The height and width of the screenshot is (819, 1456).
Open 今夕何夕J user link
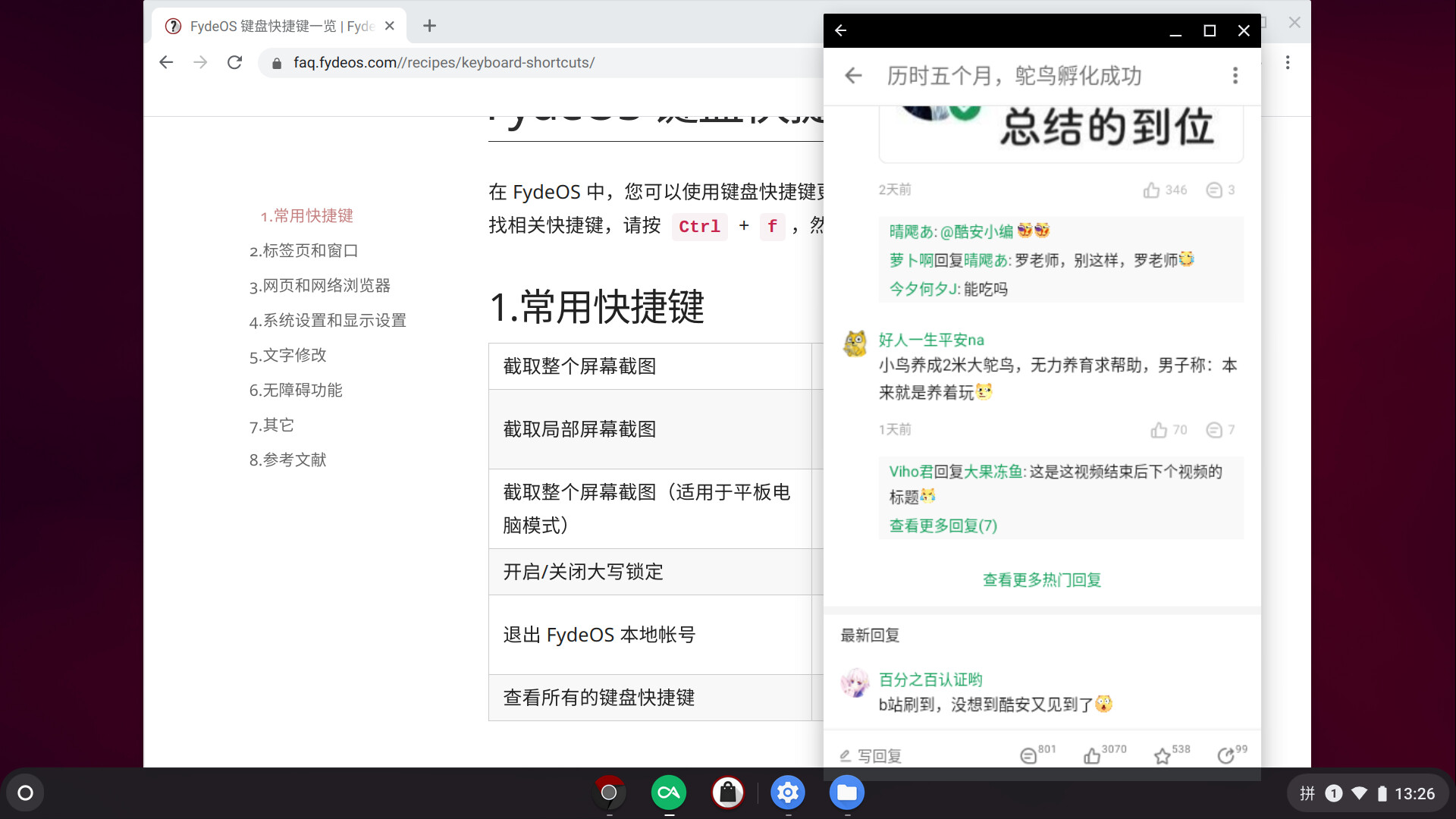pos(924,289)
